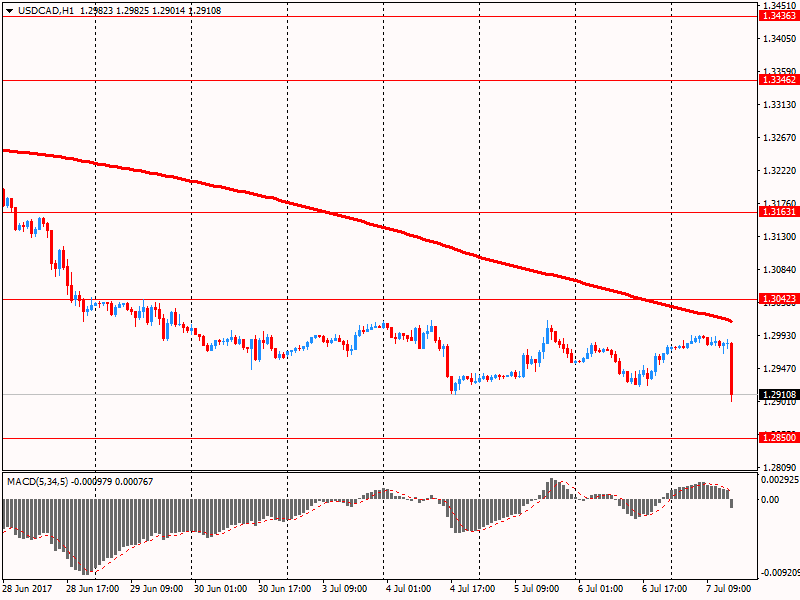Click the 1.33130 price scale value
Viewport: 800px width, 600px height.
pos(780,105)
